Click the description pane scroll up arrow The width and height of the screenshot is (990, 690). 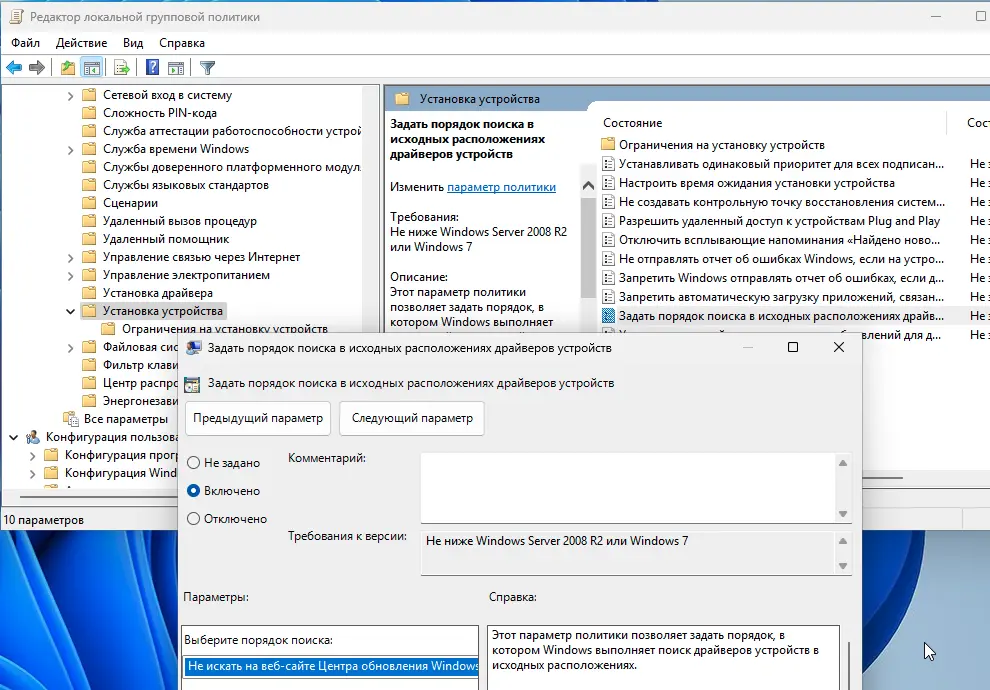click(x=588, y=186)
